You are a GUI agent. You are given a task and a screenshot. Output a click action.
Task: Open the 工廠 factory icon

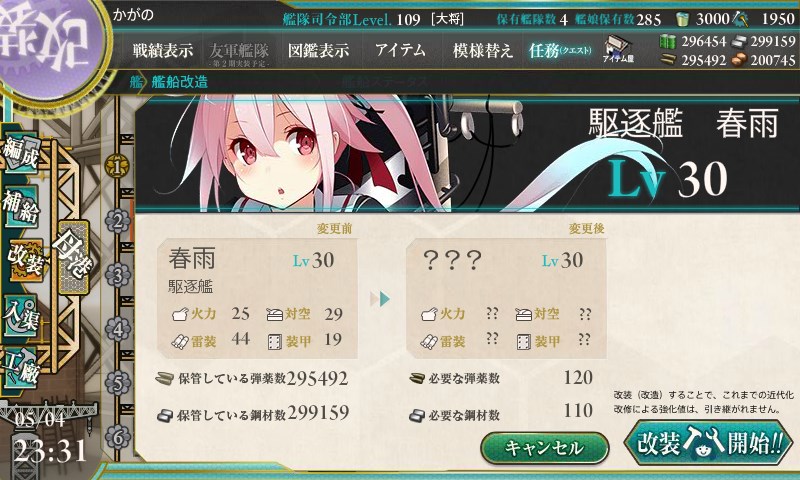point(21,367)
